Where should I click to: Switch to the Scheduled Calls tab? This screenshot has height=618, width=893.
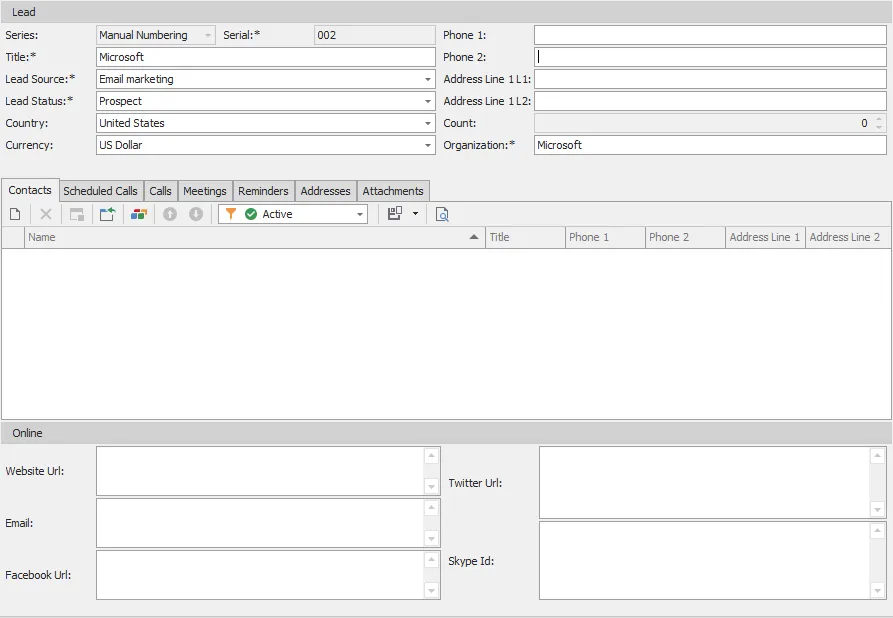click(x=101, y=190)
